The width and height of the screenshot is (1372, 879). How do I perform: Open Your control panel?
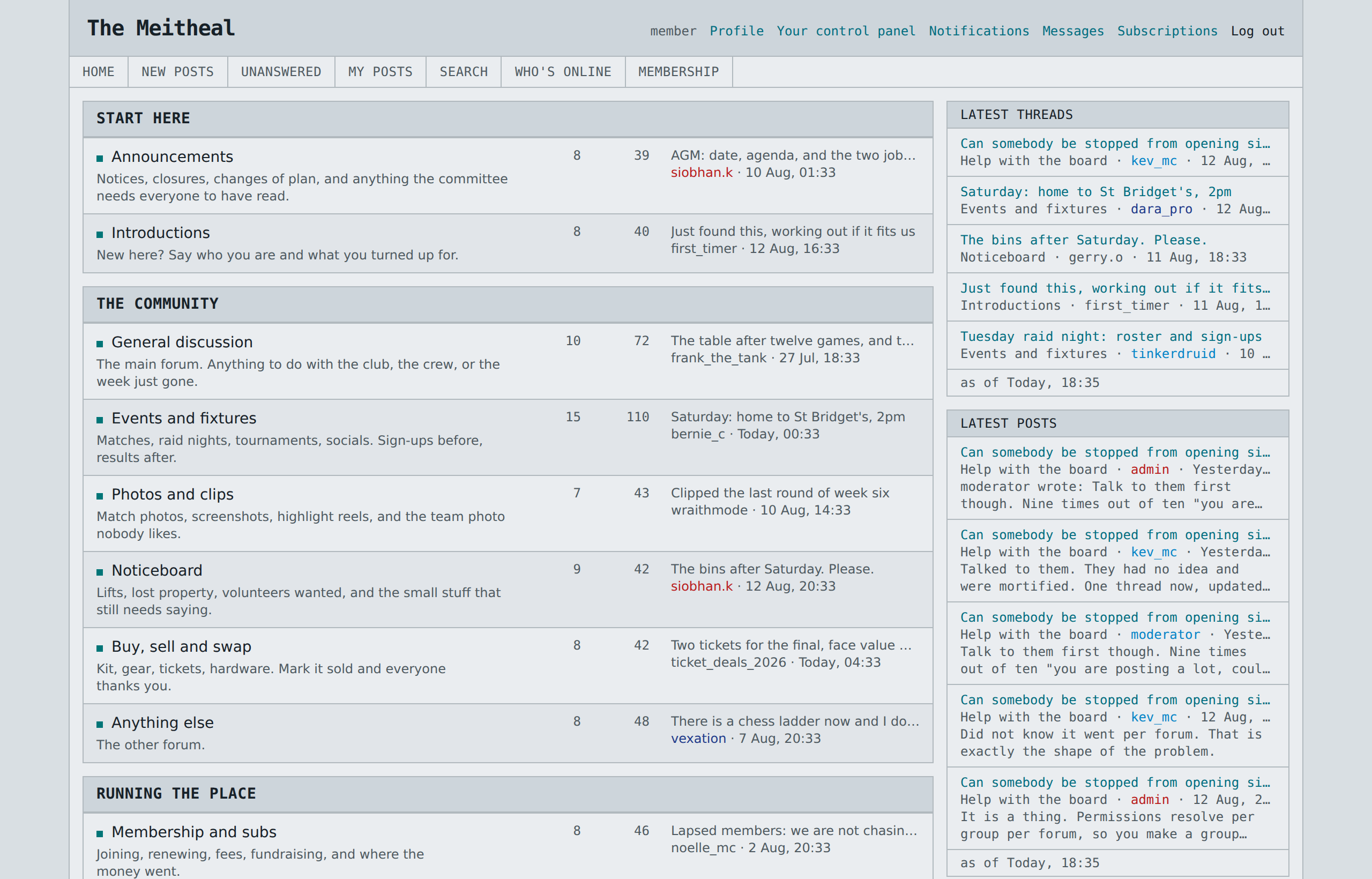coord(846,31)
